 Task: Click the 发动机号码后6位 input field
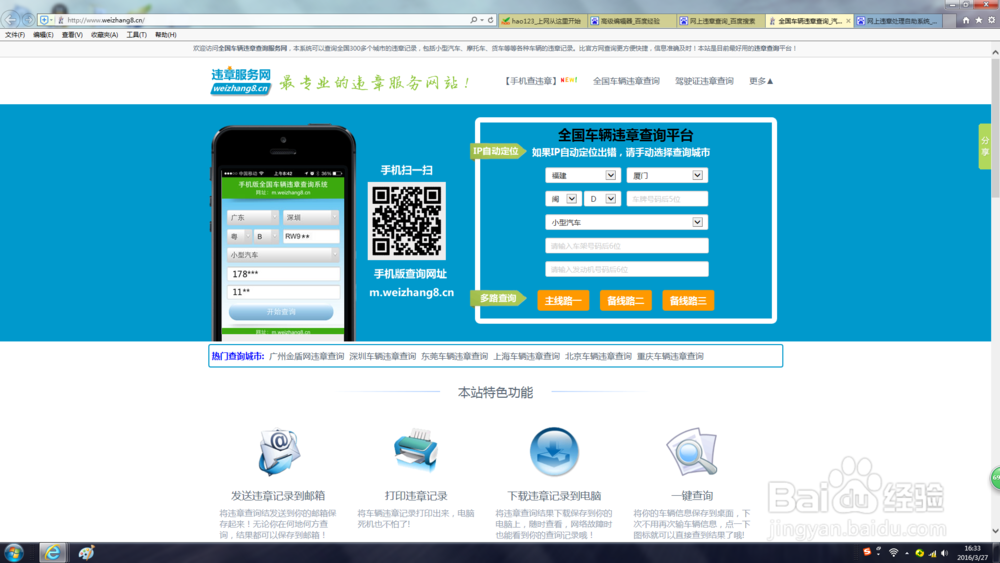coord(626,269)
